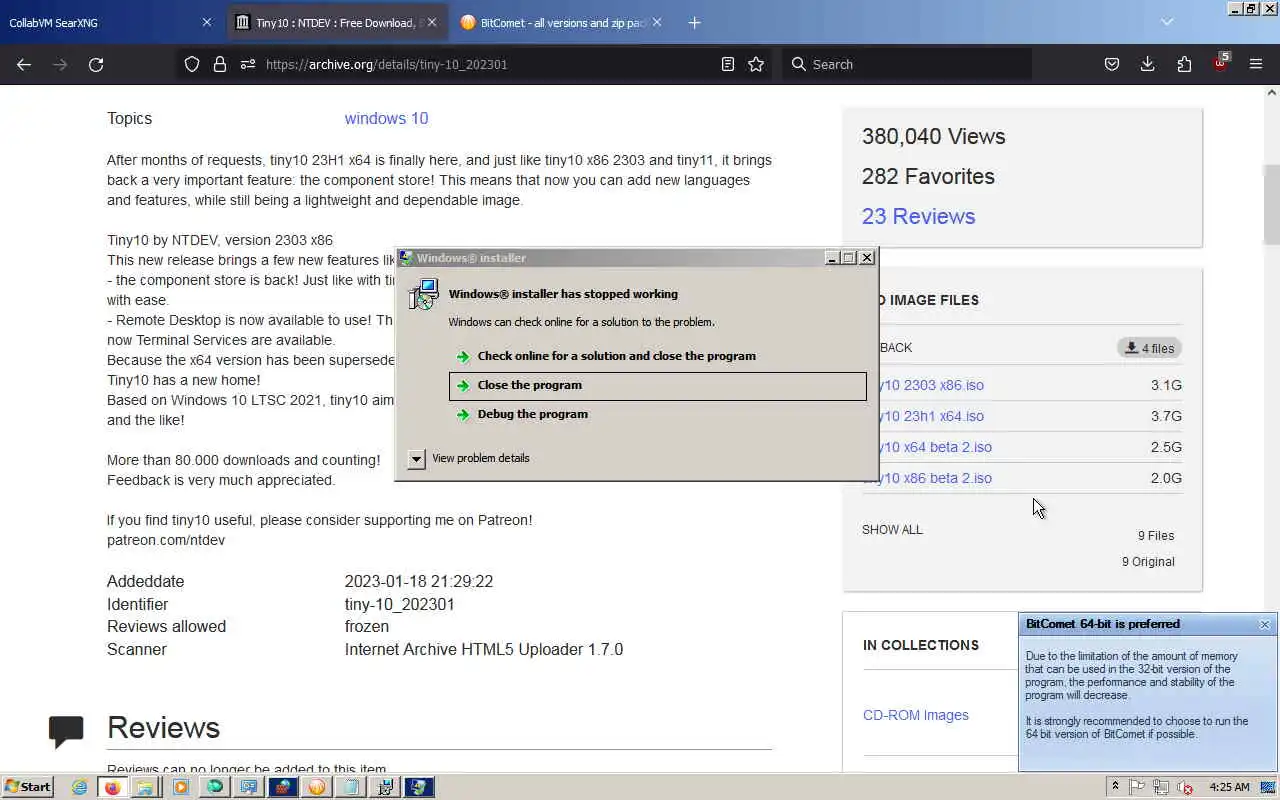Click the page vertical scrollbar thumb
Image resolution: width=1280 pixels, height=800 pixels.
(1271, 204)
